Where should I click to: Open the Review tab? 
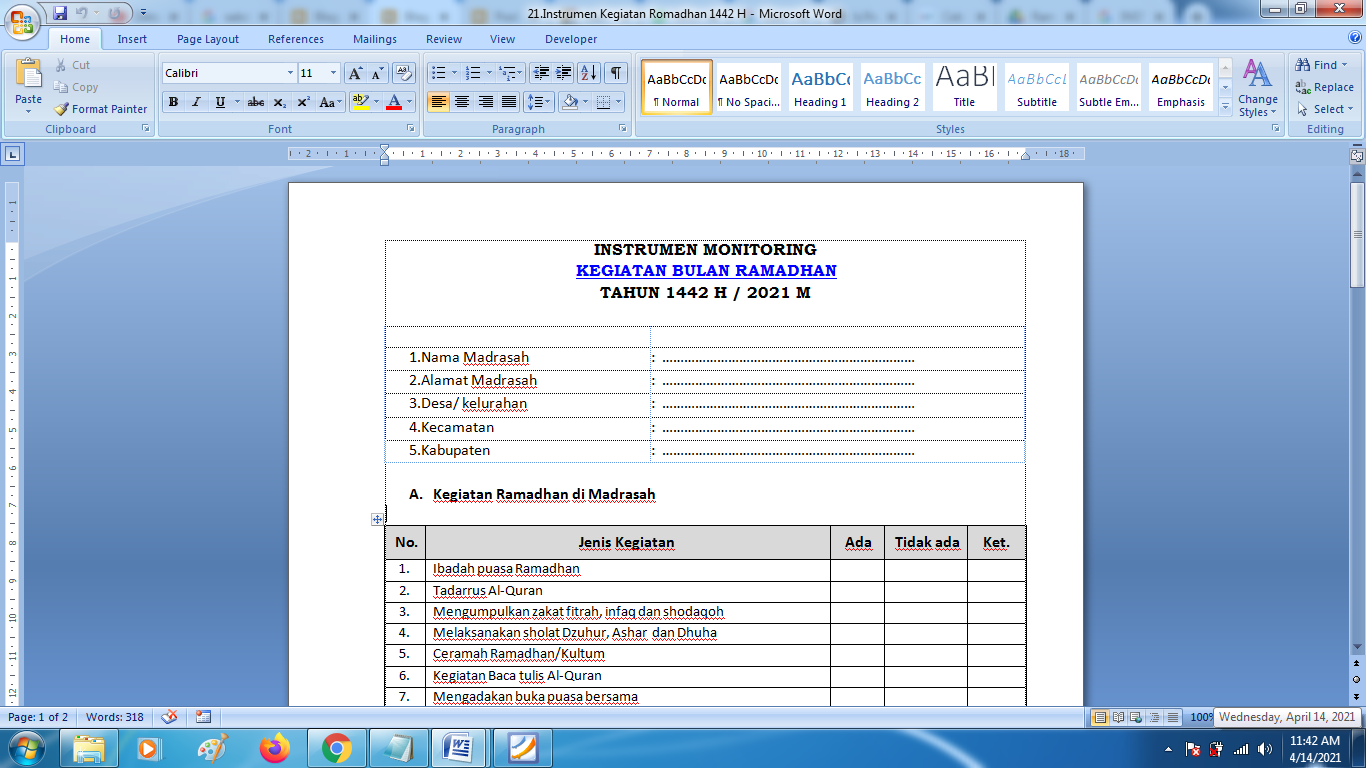coord(444,39)
